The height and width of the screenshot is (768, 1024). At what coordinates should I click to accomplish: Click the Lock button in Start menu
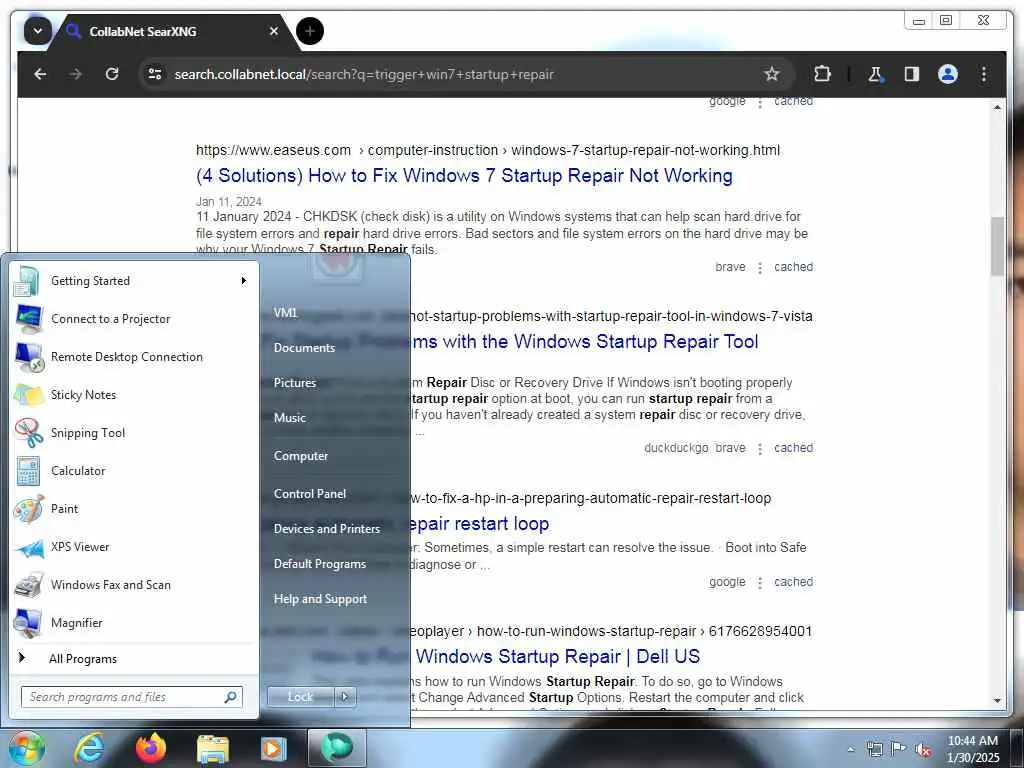[300, 697]
